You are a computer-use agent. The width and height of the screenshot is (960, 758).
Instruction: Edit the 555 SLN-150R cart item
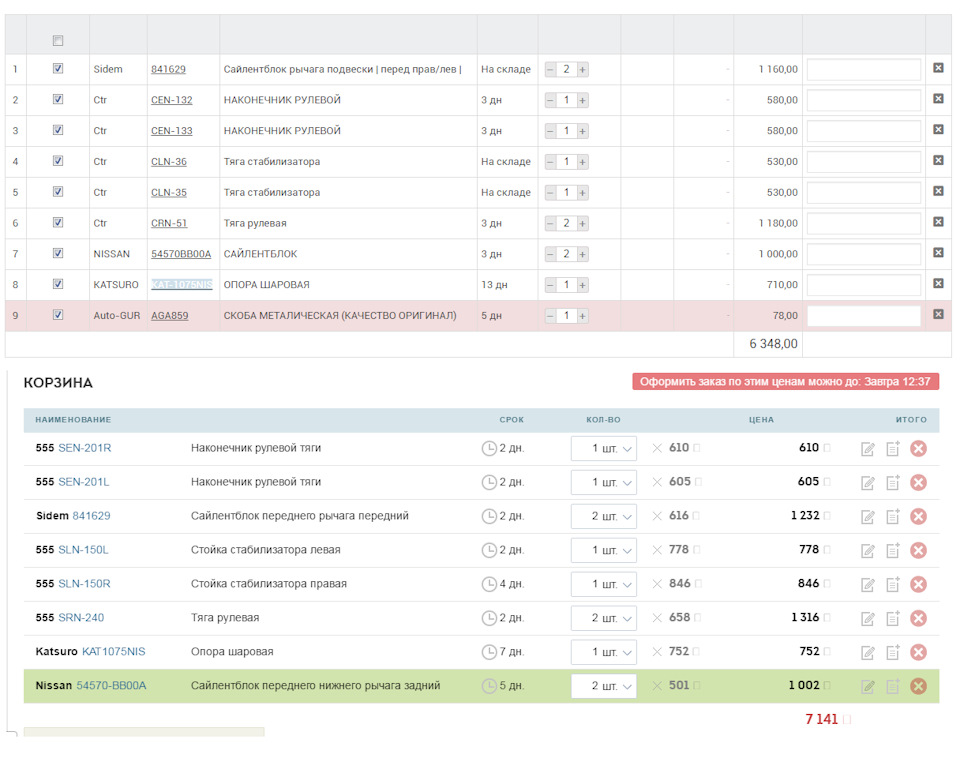tap(868, 585)
